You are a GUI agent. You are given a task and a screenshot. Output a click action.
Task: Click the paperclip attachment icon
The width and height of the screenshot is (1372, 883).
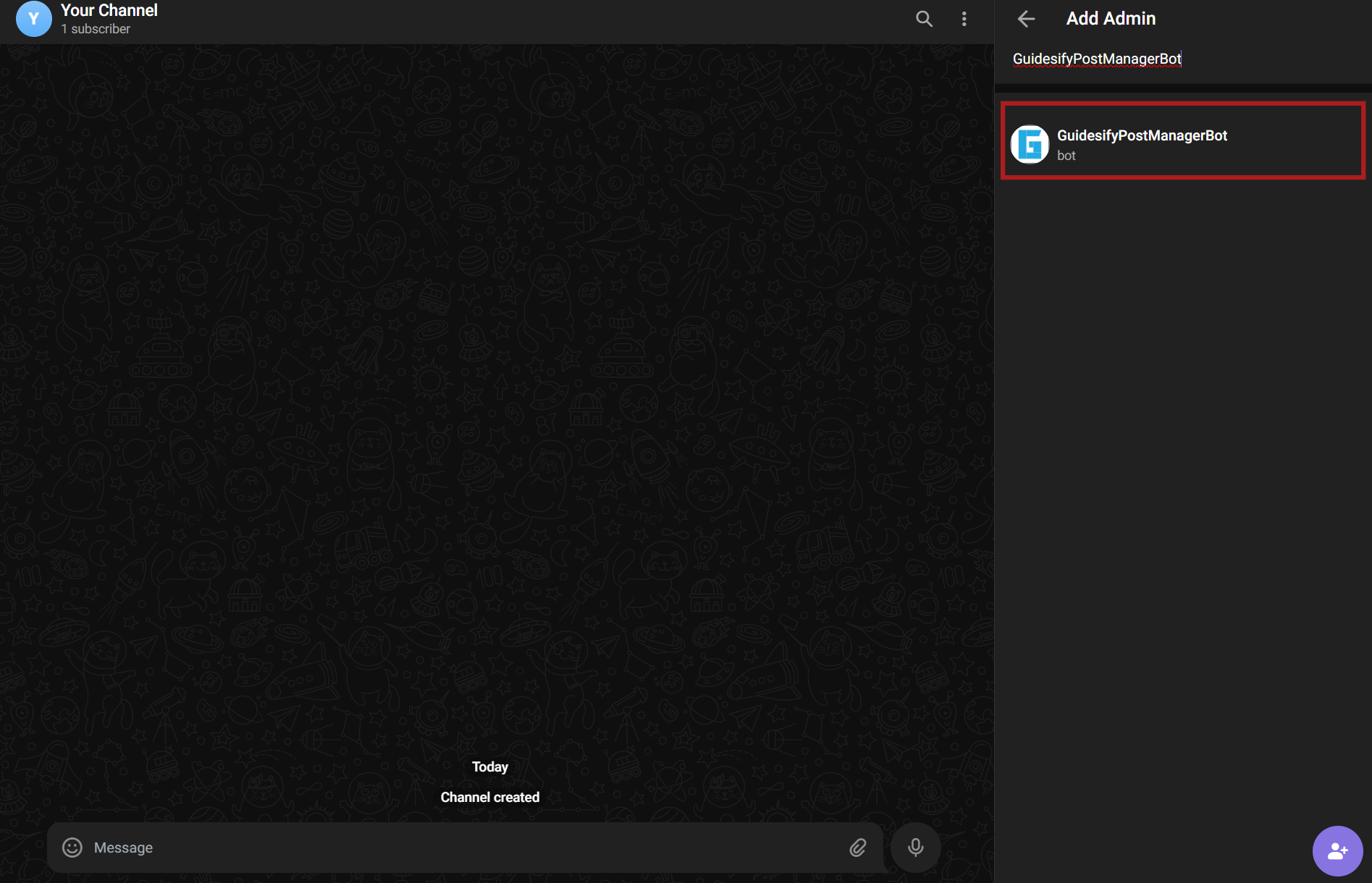tap(857, 848)
